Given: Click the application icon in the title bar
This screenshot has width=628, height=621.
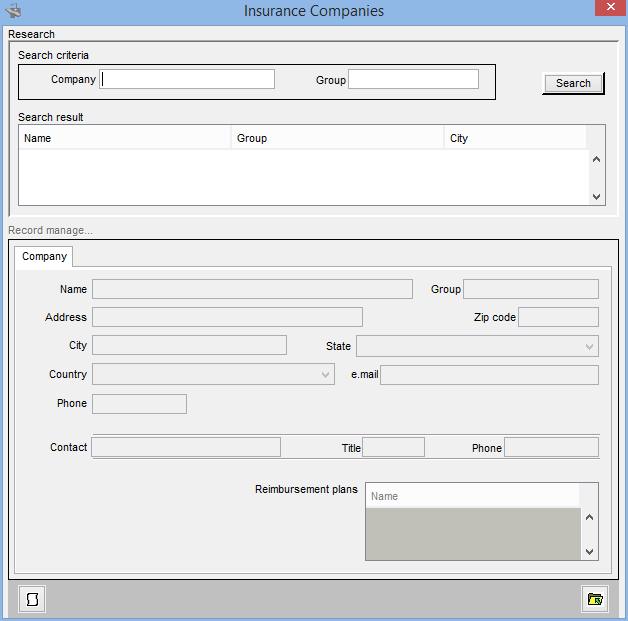Looking at the screenshot, I should tap(13, 11).
